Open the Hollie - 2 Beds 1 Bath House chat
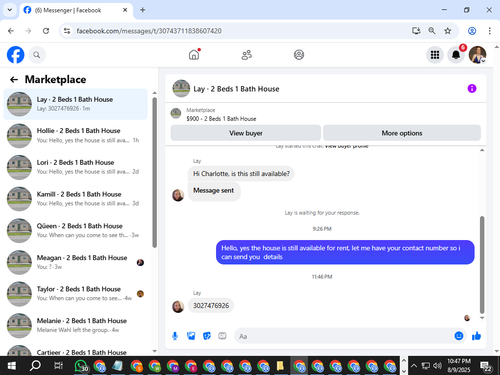The width and height of the screenshot is (500, 375). click(75, 135)
